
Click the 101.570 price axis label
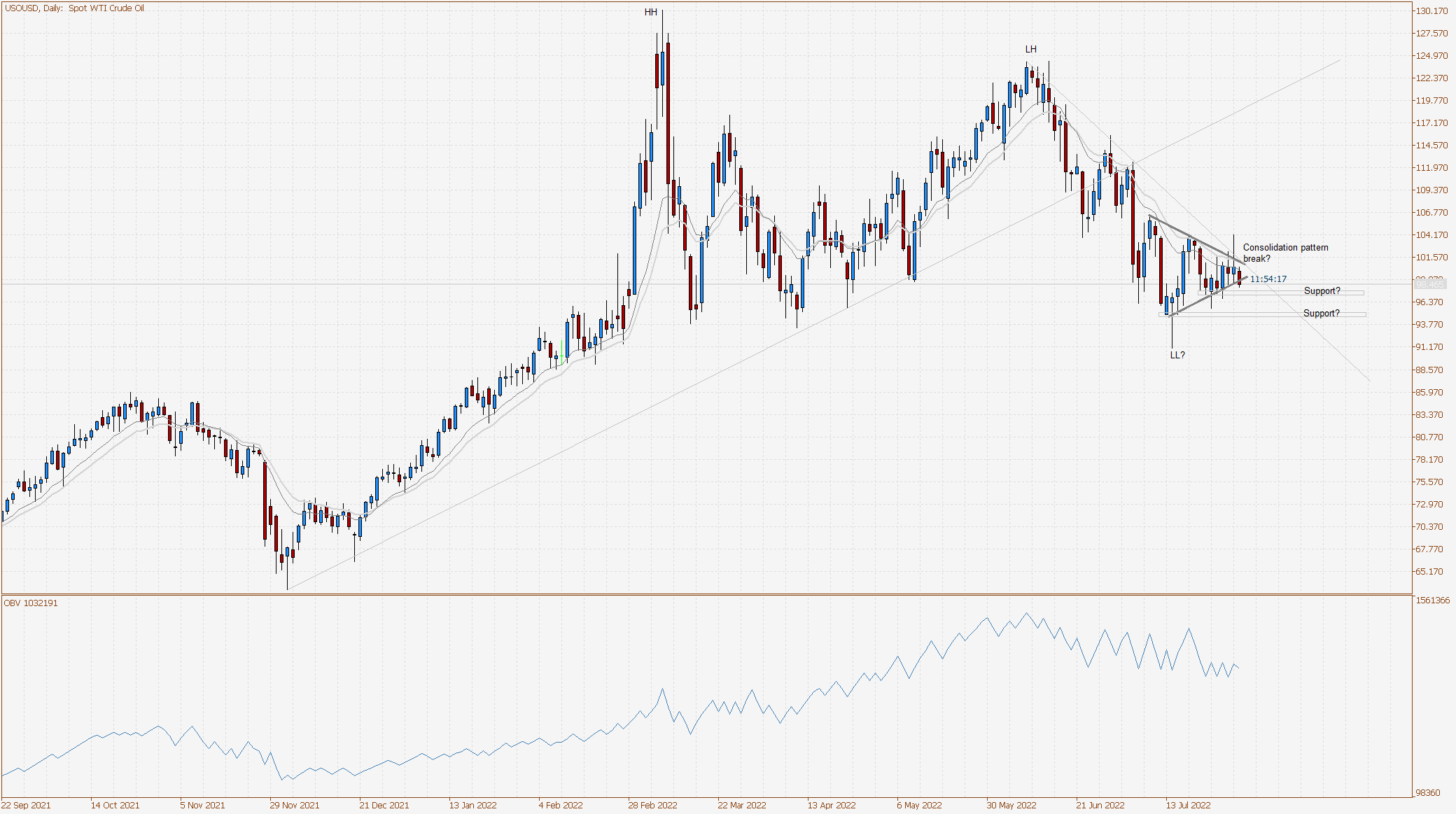pyautogui.click(x=1431, y=257)
